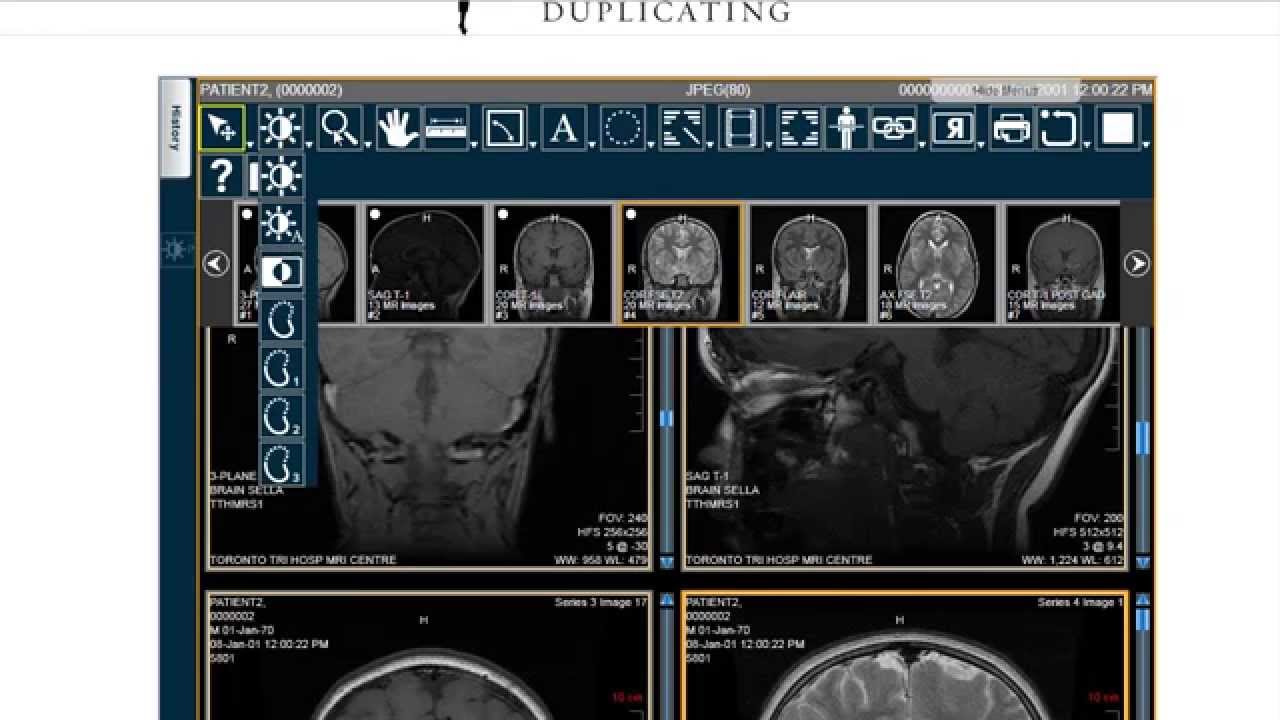Select kidney preset number 3
1280x720 pixels.
pos(281,464)
